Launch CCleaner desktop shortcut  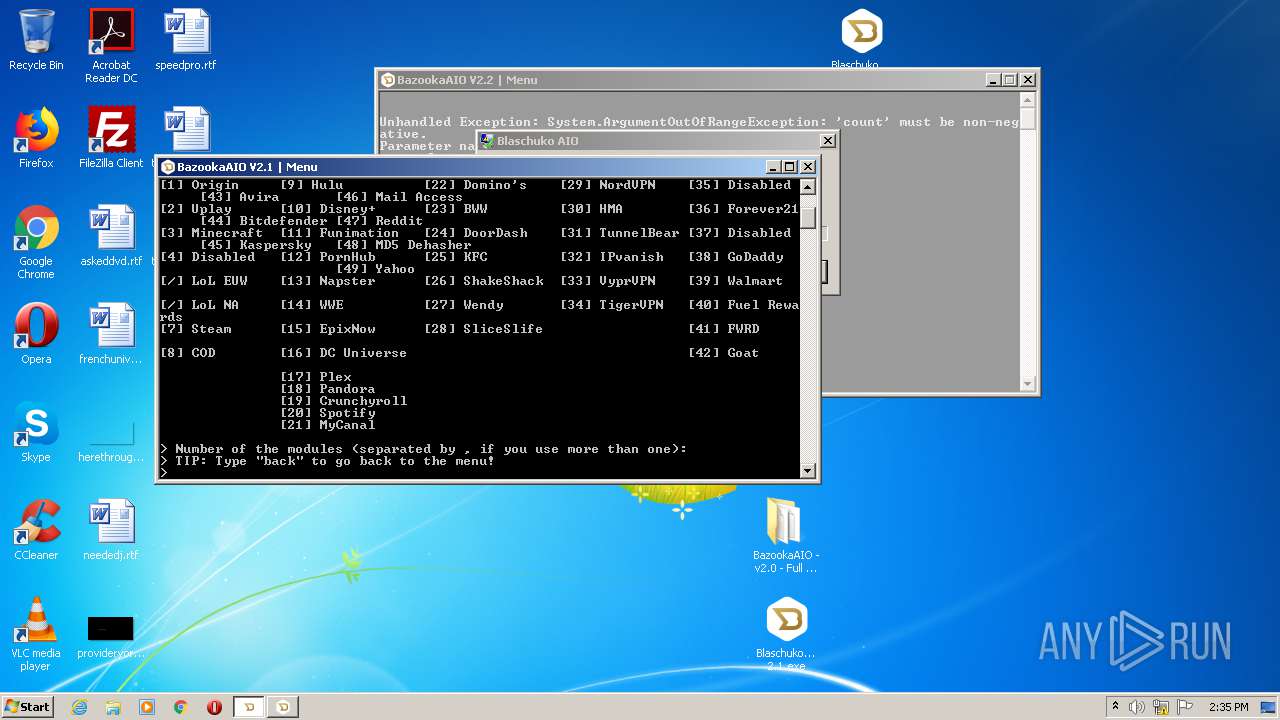coord(36,530)
